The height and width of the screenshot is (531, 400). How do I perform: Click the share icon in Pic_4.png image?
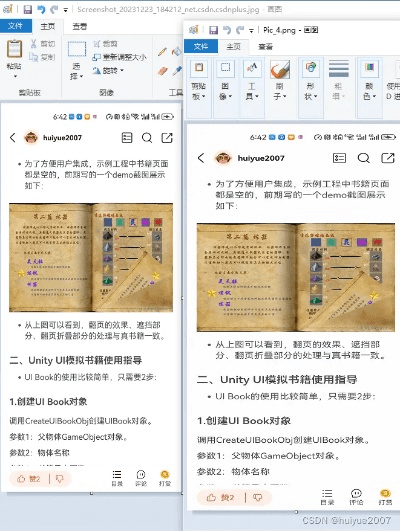[388, 158]
